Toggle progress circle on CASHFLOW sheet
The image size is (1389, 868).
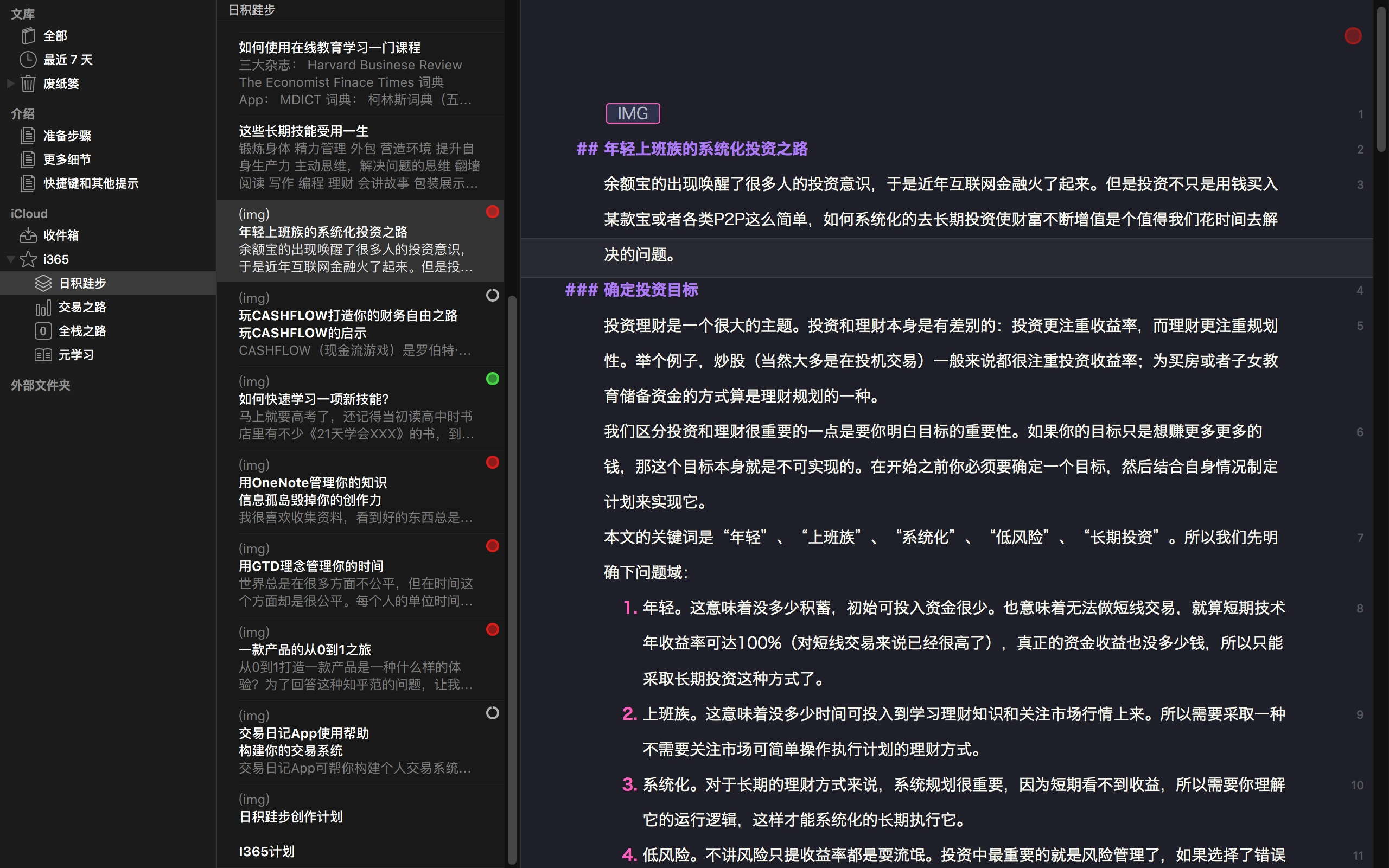493,295
